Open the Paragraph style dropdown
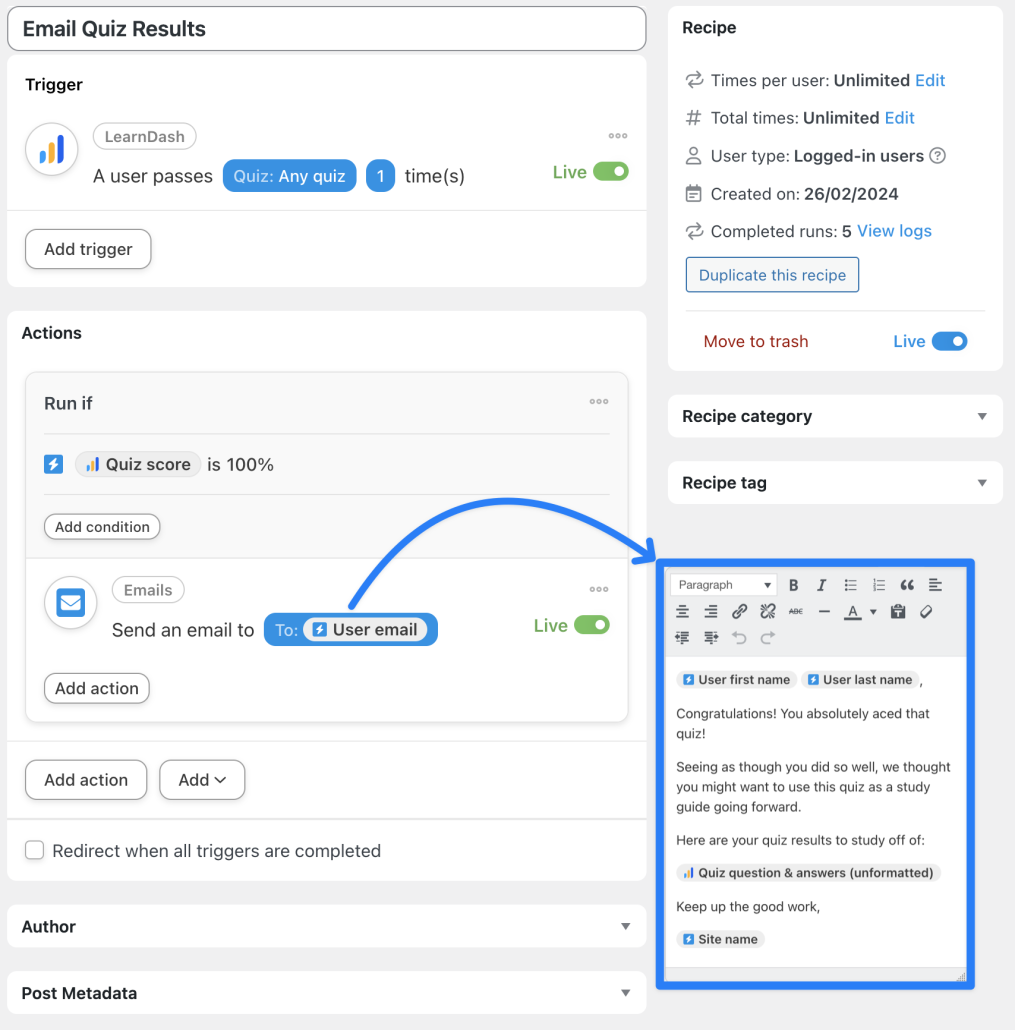Screen dimensions: 1015x1030 [723, 584]
